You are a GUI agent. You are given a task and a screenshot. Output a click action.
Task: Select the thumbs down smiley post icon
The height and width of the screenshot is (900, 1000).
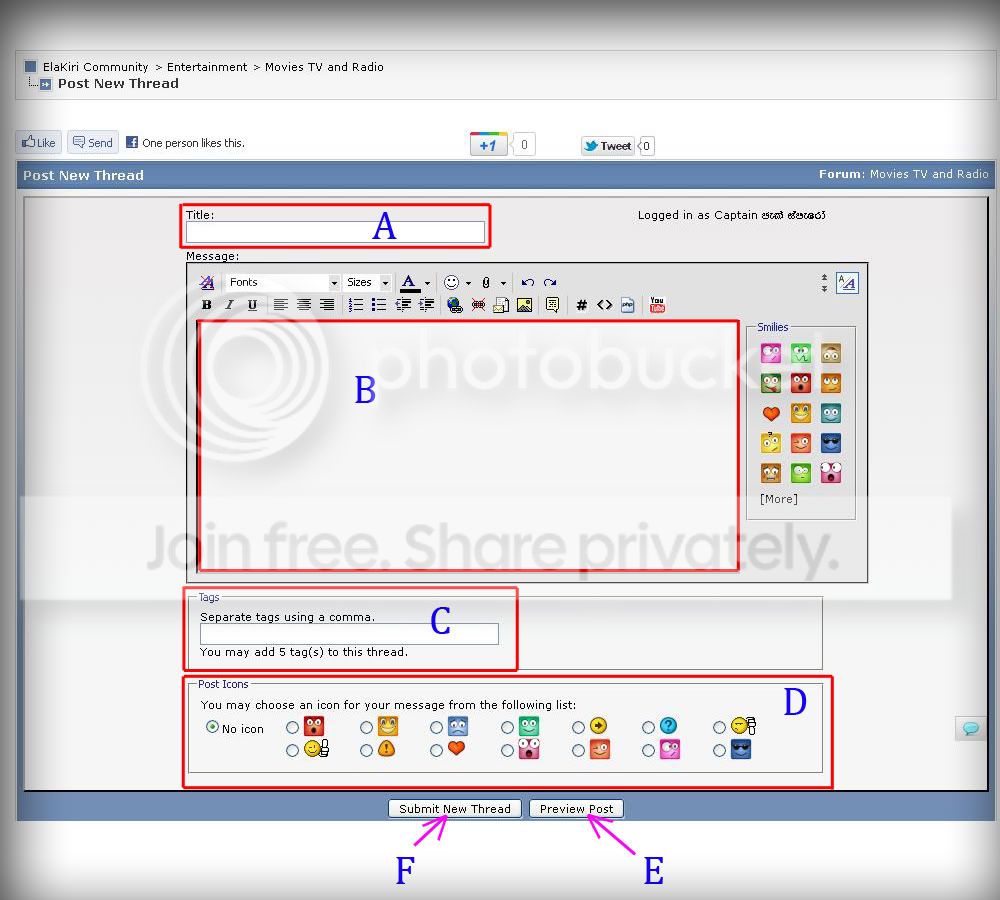tap(719, 727)
